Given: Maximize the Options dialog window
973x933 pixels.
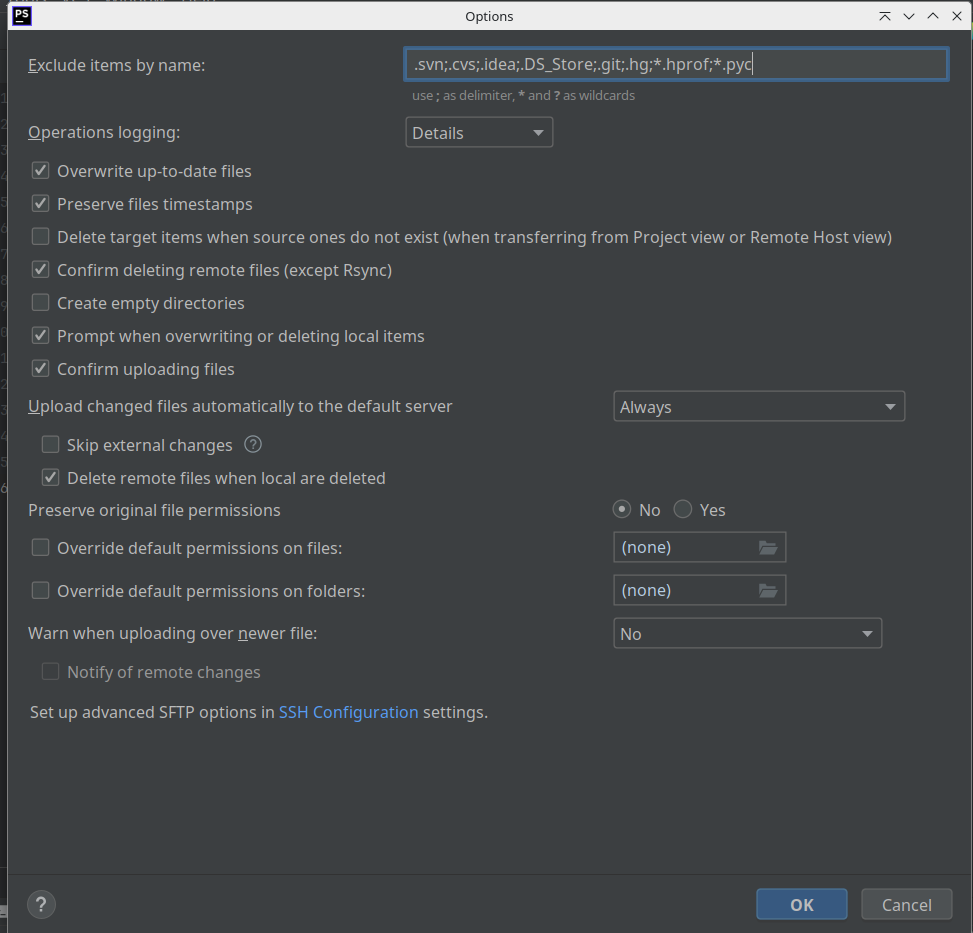Looking at the screenshot, I should pos(932,16).
